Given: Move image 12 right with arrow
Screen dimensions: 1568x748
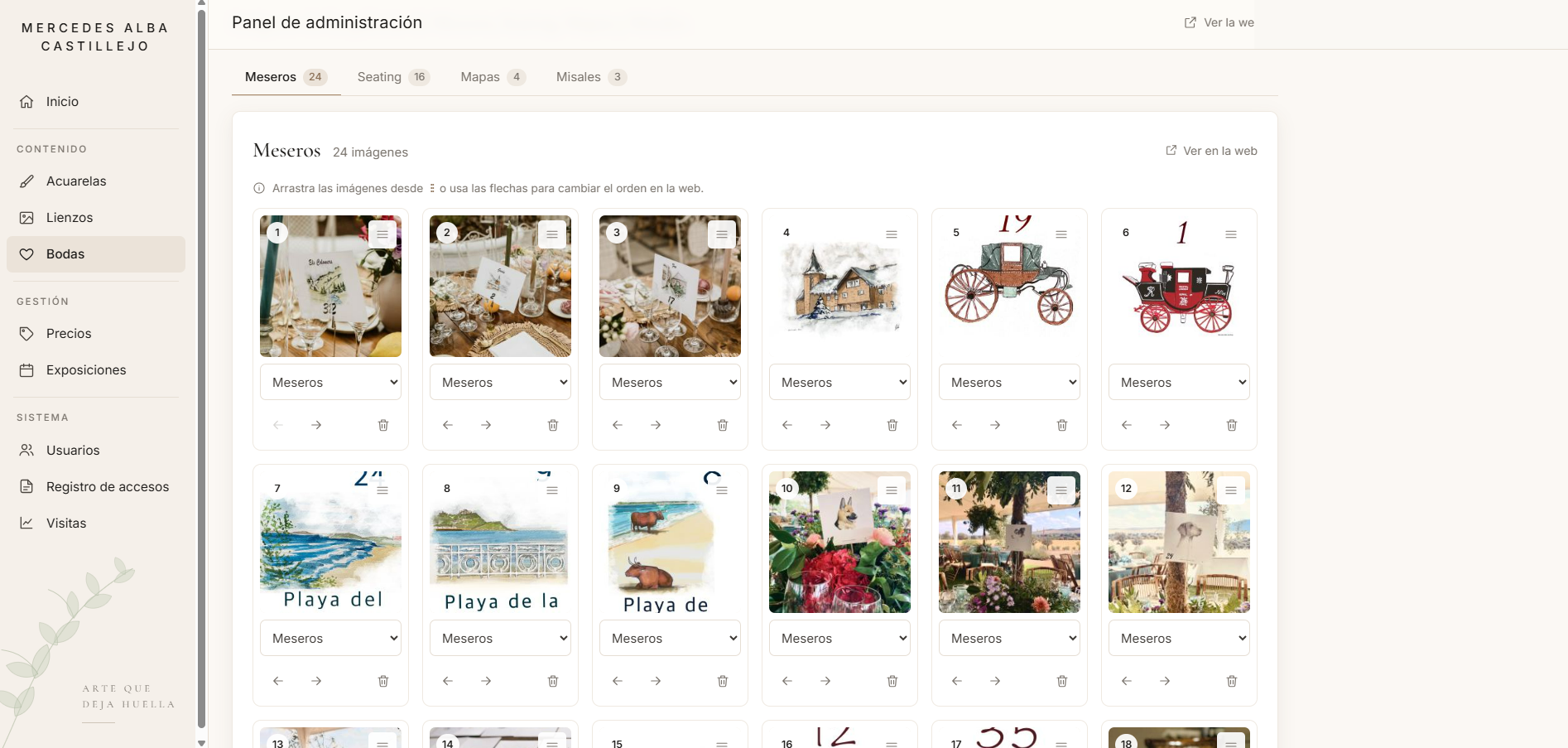Looking at the screenshot, I should coord(1165,681).
